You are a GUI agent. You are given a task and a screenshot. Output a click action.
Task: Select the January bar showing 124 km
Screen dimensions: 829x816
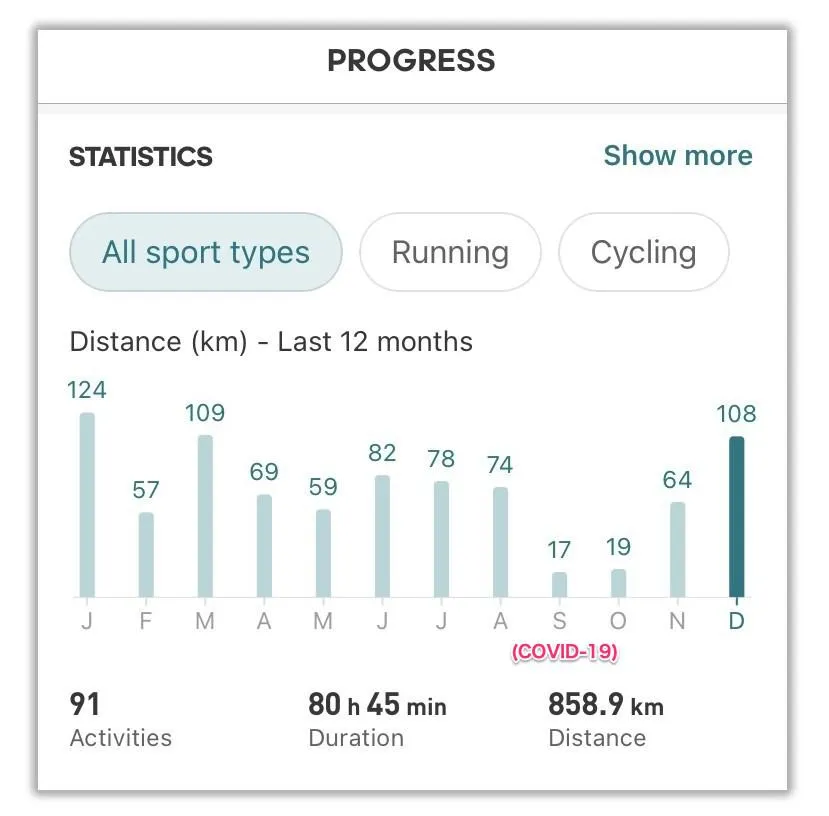(87, 505)
